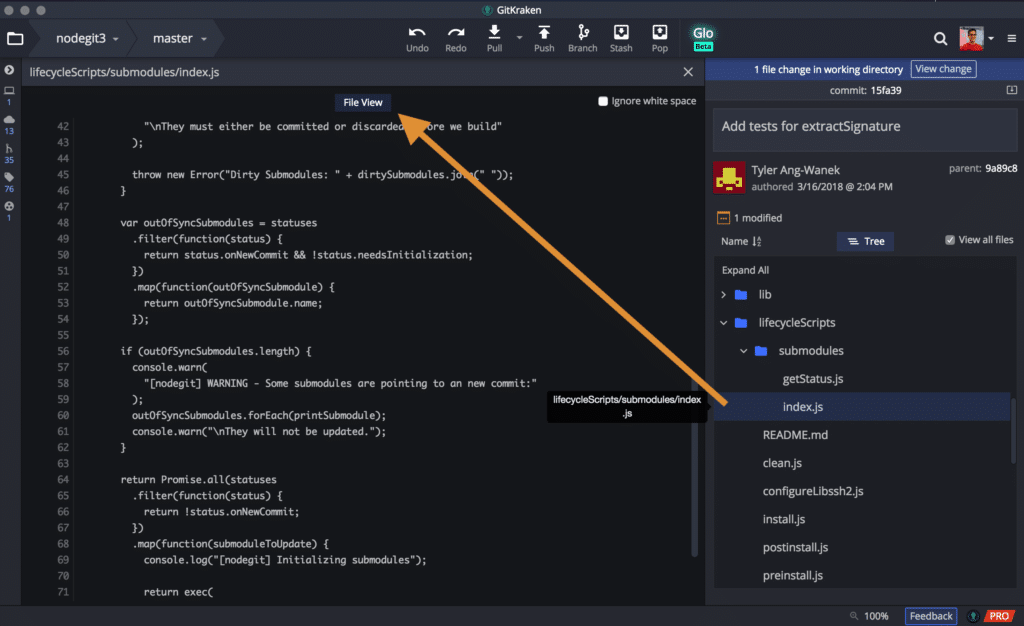
Task: Open clean.js file
Action: pos(782,463)
